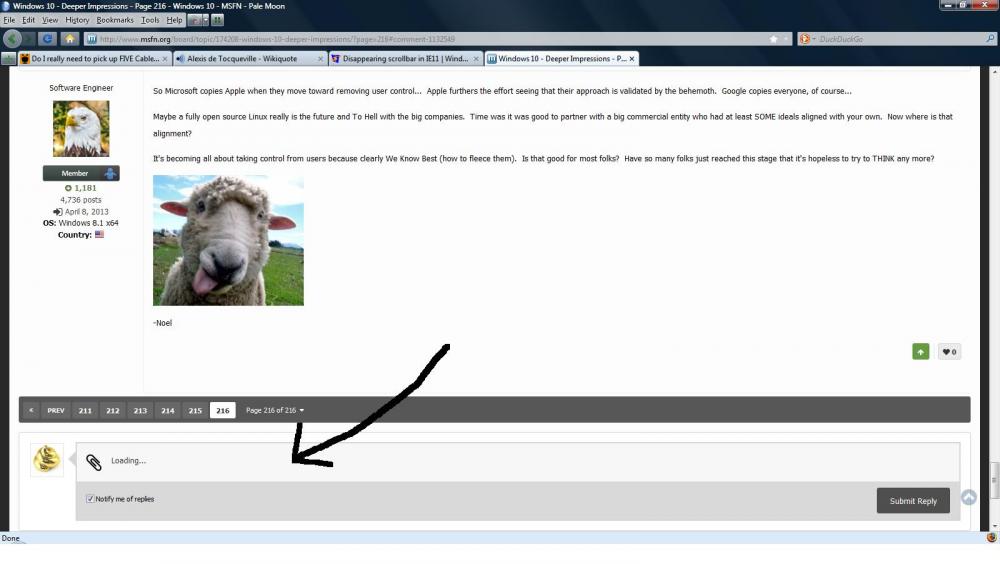Click the 'Software Engineer' title text
Viewport: 1000px width, 564px height.
coord(81,88)
